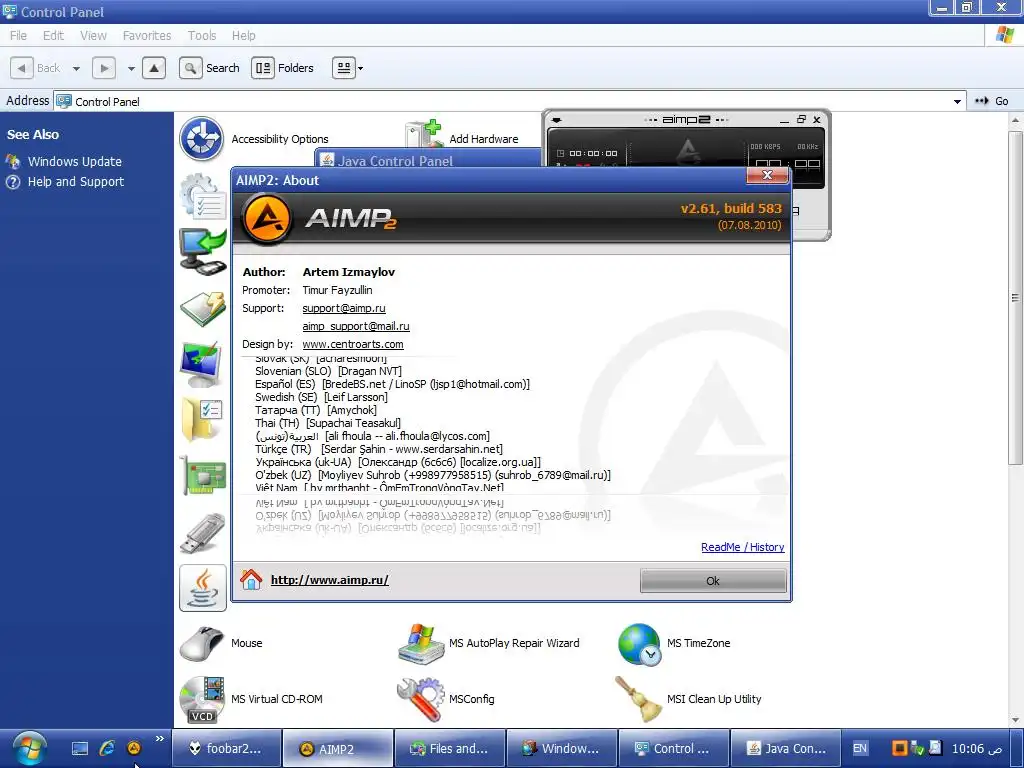Open www.centroarts.com design link

(353, 344)
